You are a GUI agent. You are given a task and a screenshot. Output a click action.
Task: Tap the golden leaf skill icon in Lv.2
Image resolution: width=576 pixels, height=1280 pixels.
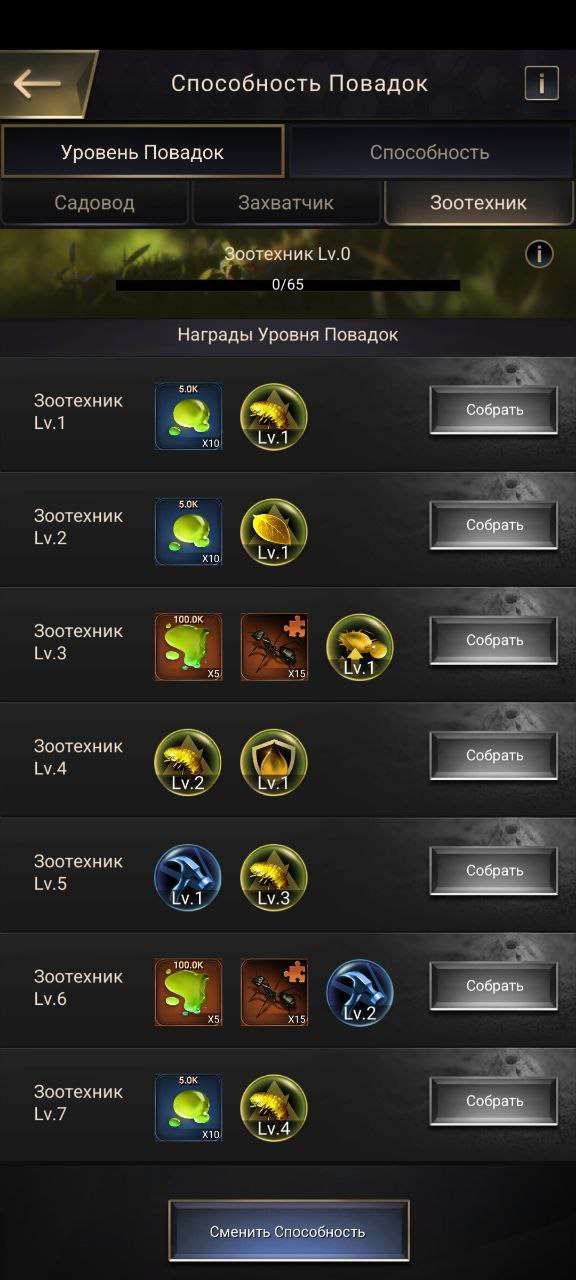[x=274, y=531]
